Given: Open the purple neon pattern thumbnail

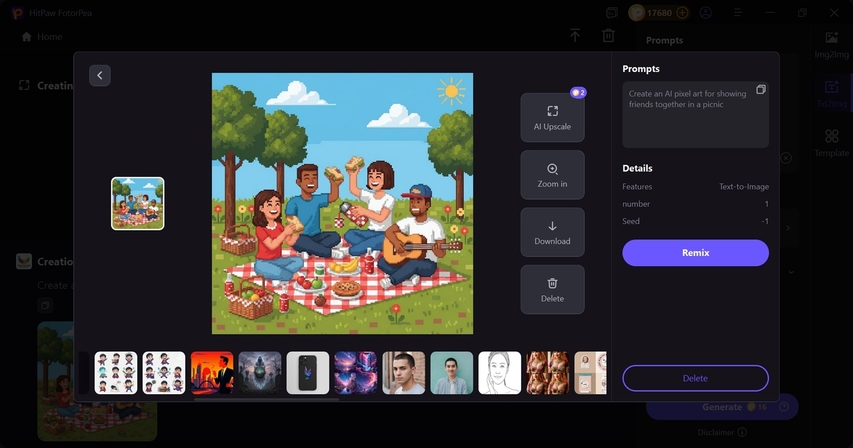Looking at the screenshot, I should point(356,373).
